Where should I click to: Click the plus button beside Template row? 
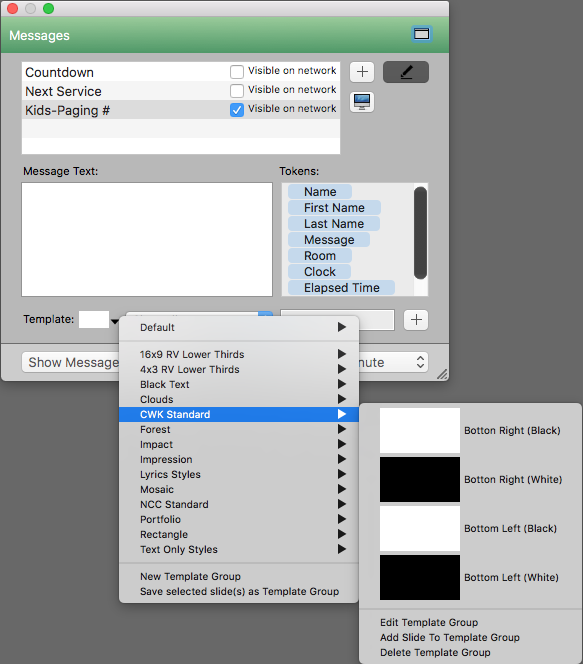(x=416, y=320)
